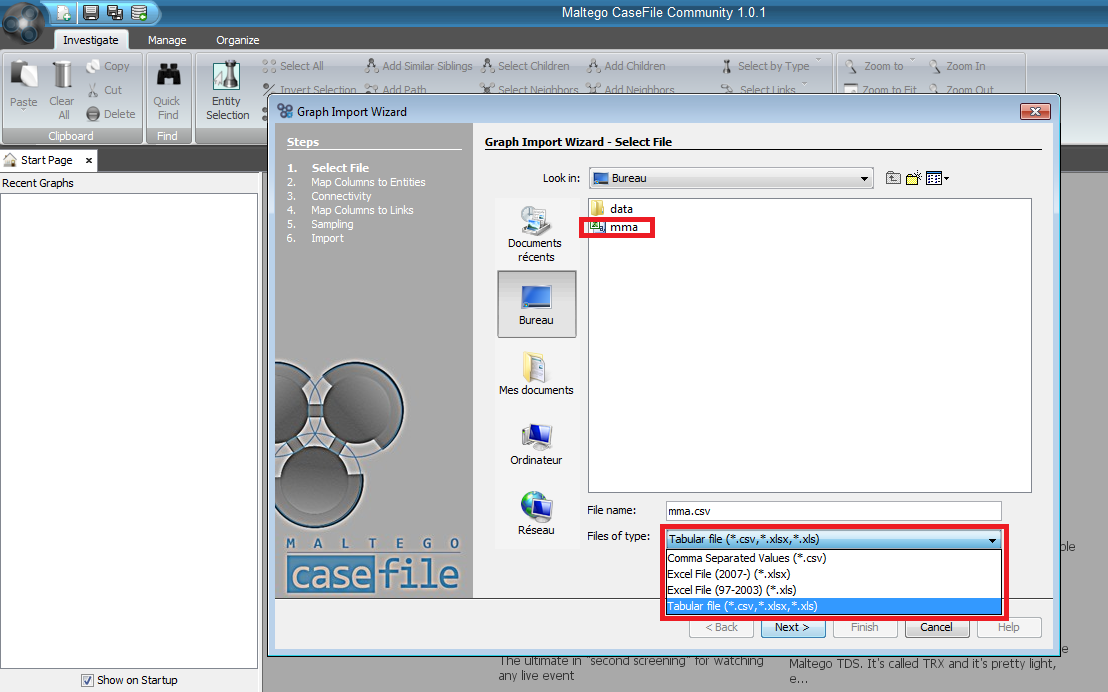Create a new graph from quick toolbar
1108x692 pixels.
pyautogui.click(x=64, y=13)
